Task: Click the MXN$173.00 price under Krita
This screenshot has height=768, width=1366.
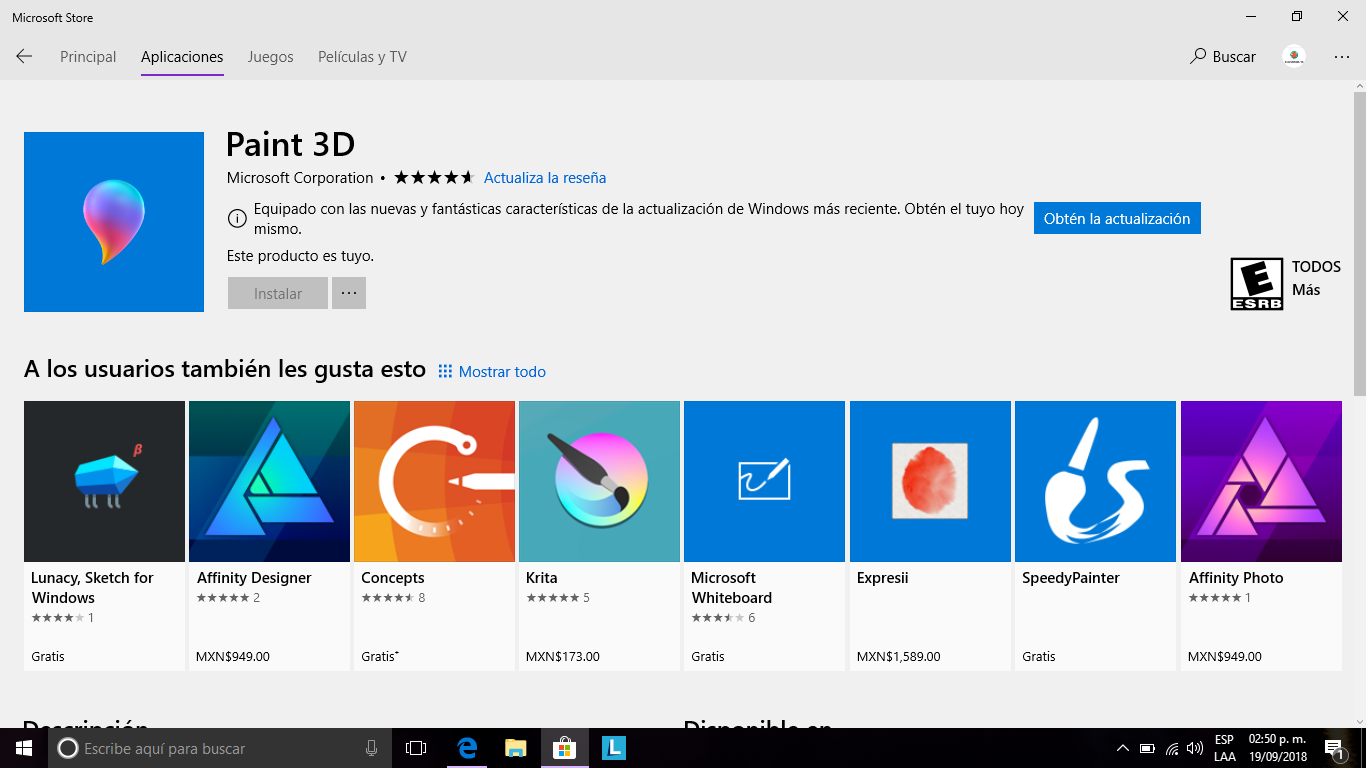Action: (563, 657)
